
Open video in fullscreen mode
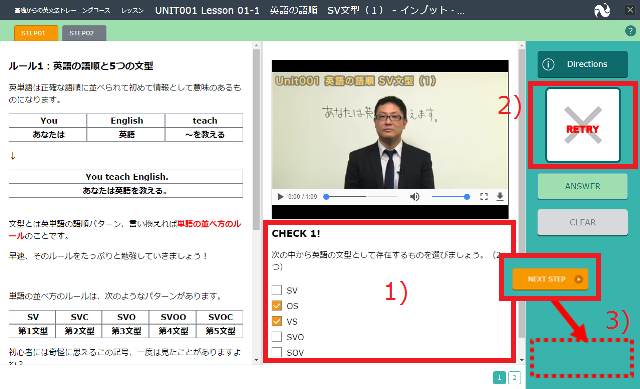pyautogui.click(x=484, y=197)
